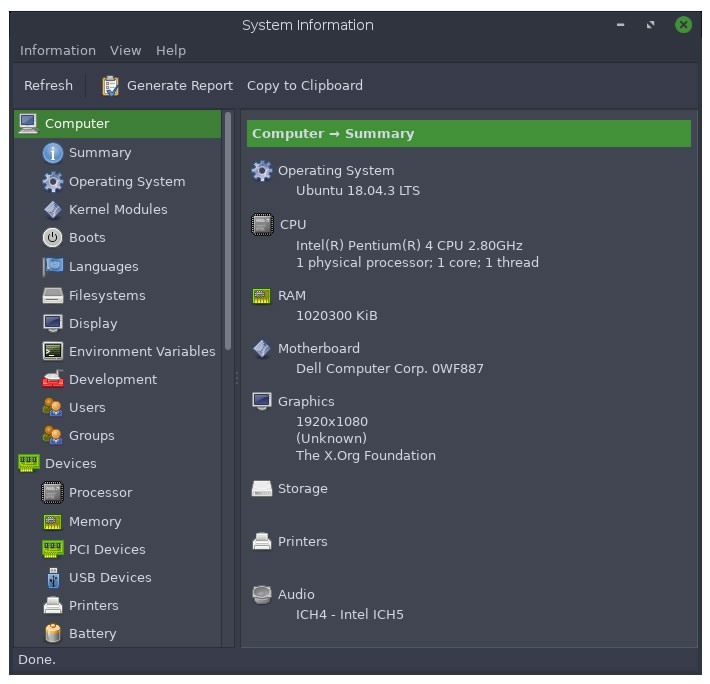Image resolution: width=710 pixels, height=684 pixels.
Task: Click '1920x1080' resolution value
Action: (x=331, y=421)
